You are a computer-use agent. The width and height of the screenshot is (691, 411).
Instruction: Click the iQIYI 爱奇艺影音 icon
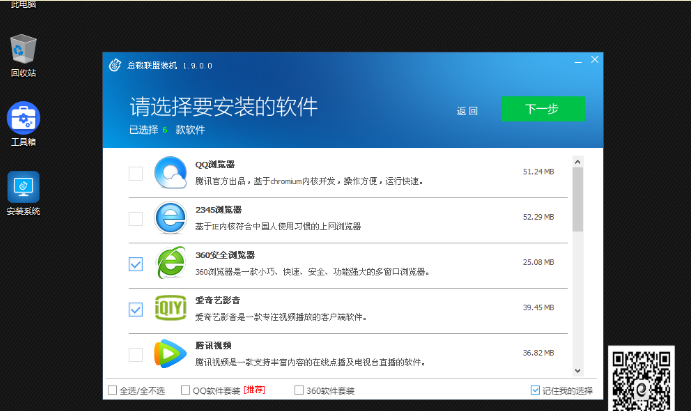click(x=171, y=308)
